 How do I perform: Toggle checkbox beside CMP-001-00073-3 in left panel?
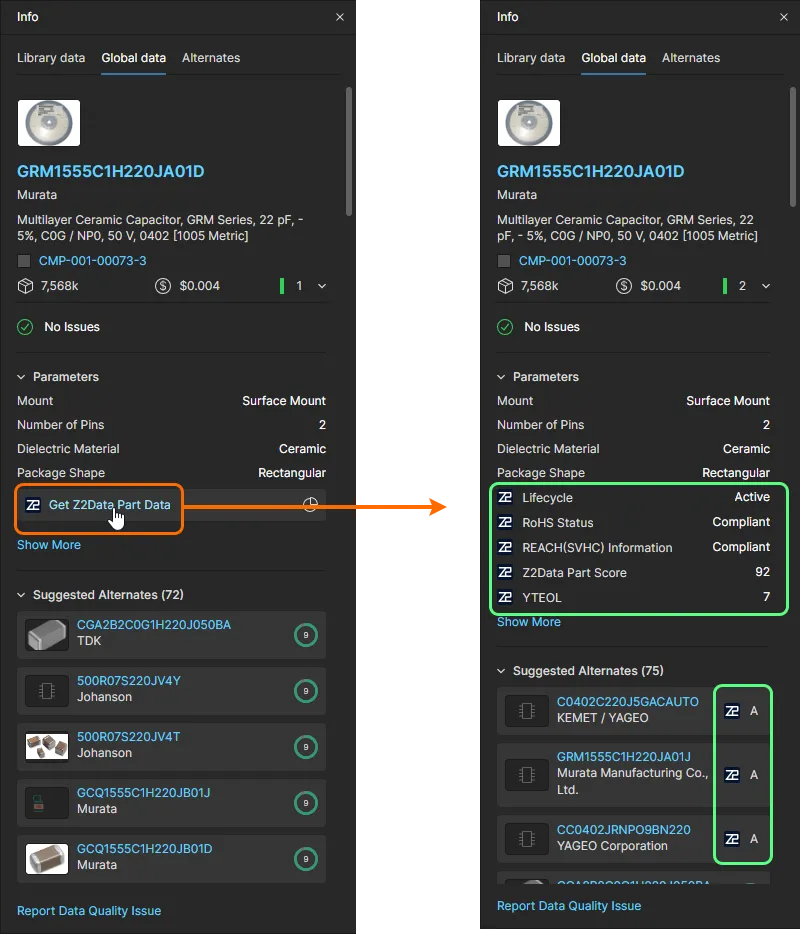[24, 261]
